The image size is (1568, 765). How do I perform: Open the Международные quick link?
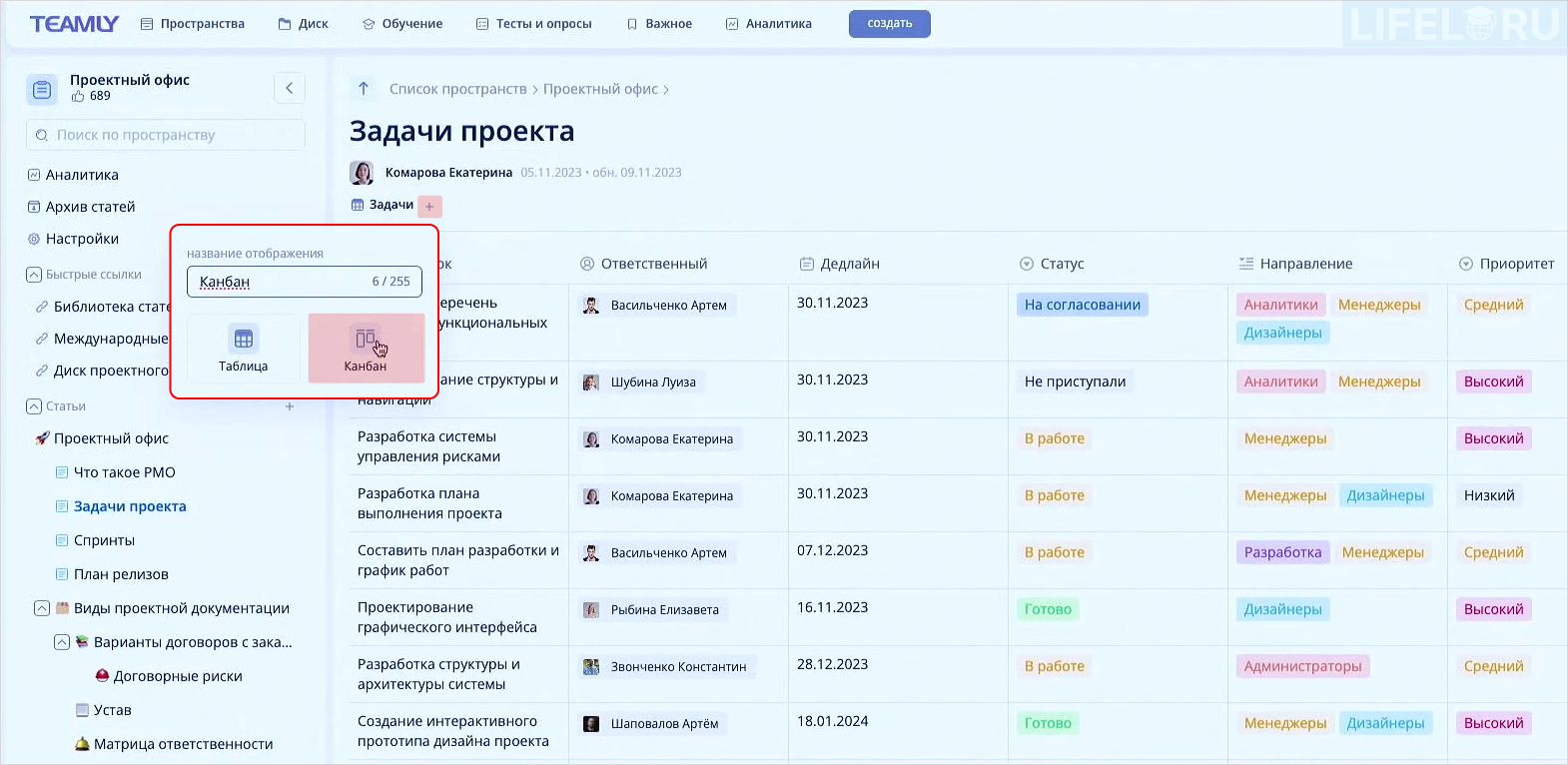[x=103, y=339]
